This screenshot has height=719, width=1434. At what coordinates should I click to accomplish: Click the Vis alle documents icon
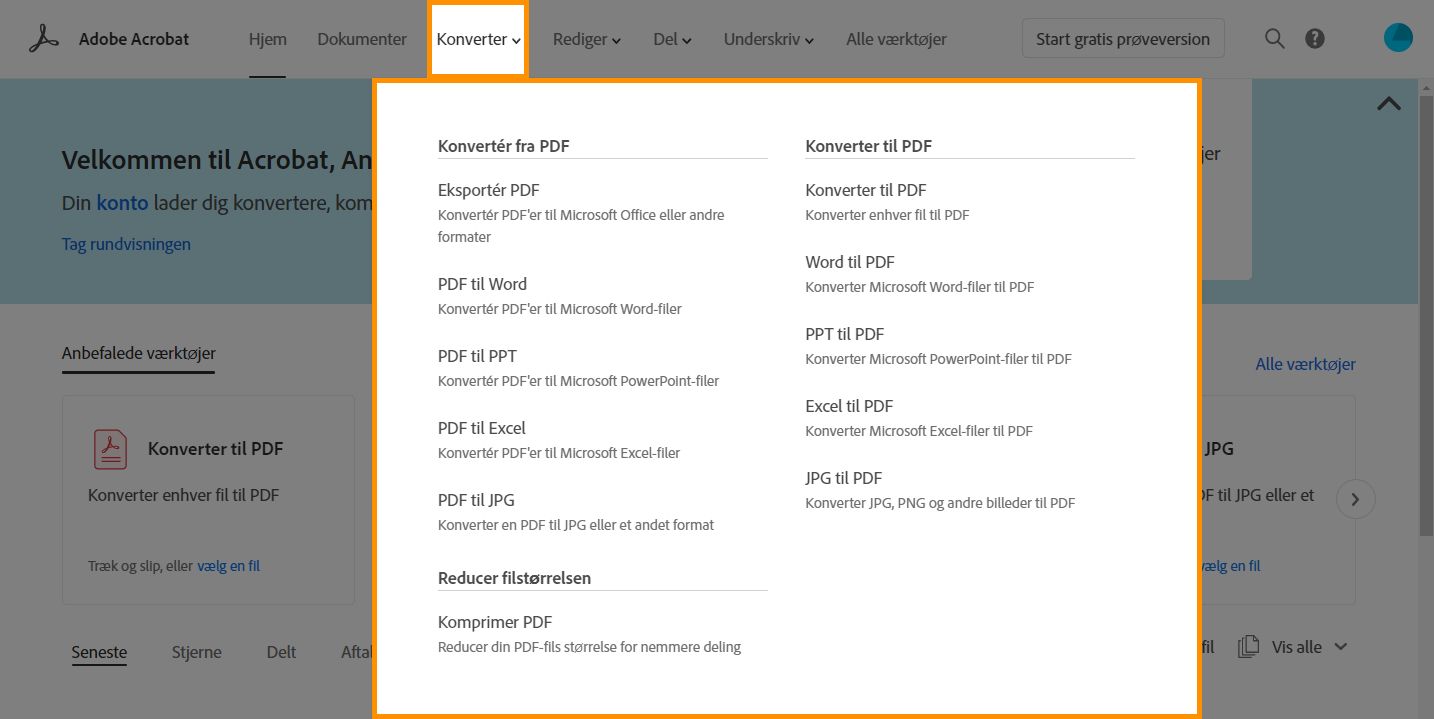[x=1248, y=647]
